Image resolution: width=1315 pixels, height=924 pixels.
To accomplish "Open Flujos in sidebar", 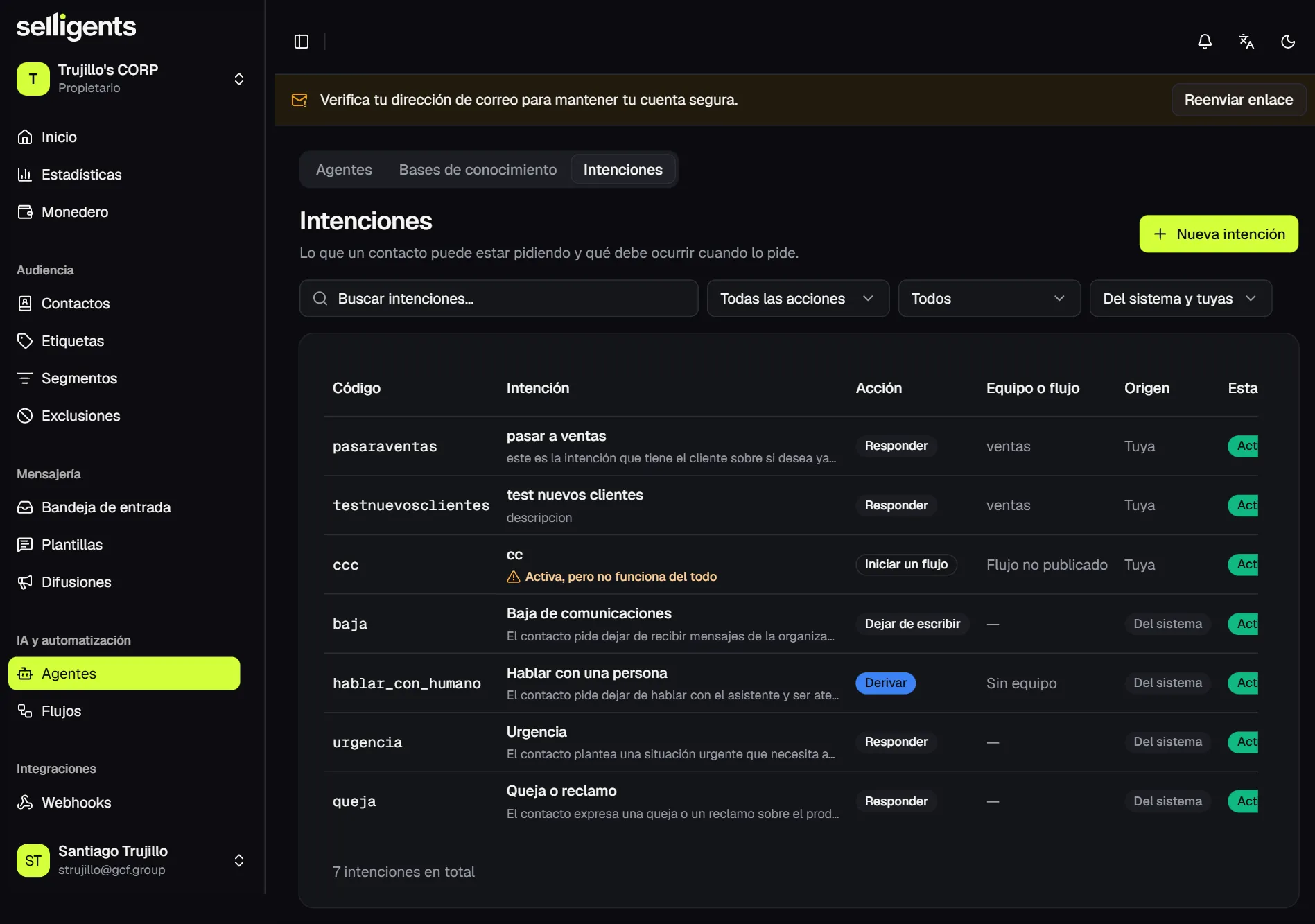I will pyautogui.click(x=124, y=711).
